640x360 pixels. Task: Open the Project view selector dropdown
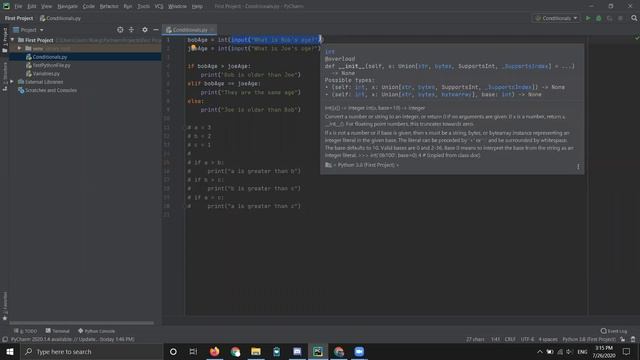point(28,30)
